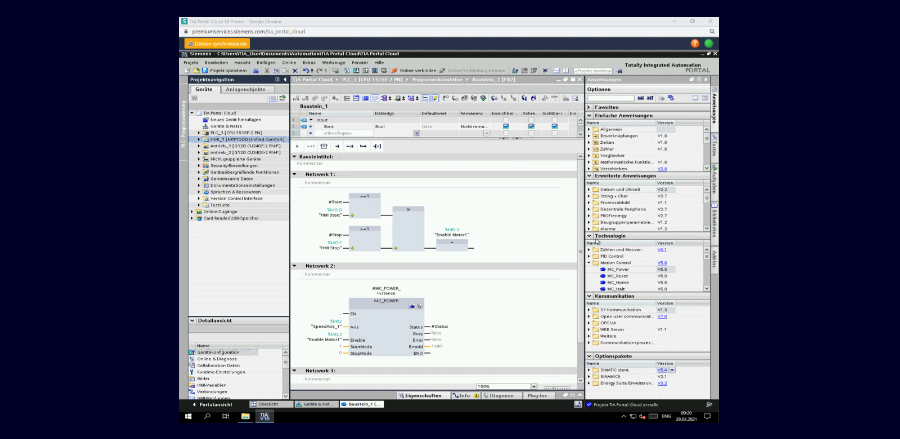Open Windows File Explorer from taskbar

[x=245, y=416]
